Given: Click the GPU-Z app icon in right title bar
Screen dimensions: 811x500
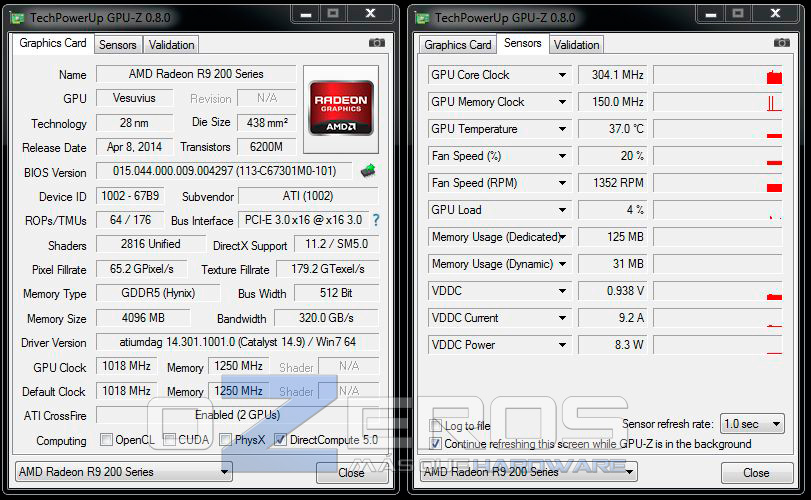Looking at the screenshot, I should pos(423,18).
